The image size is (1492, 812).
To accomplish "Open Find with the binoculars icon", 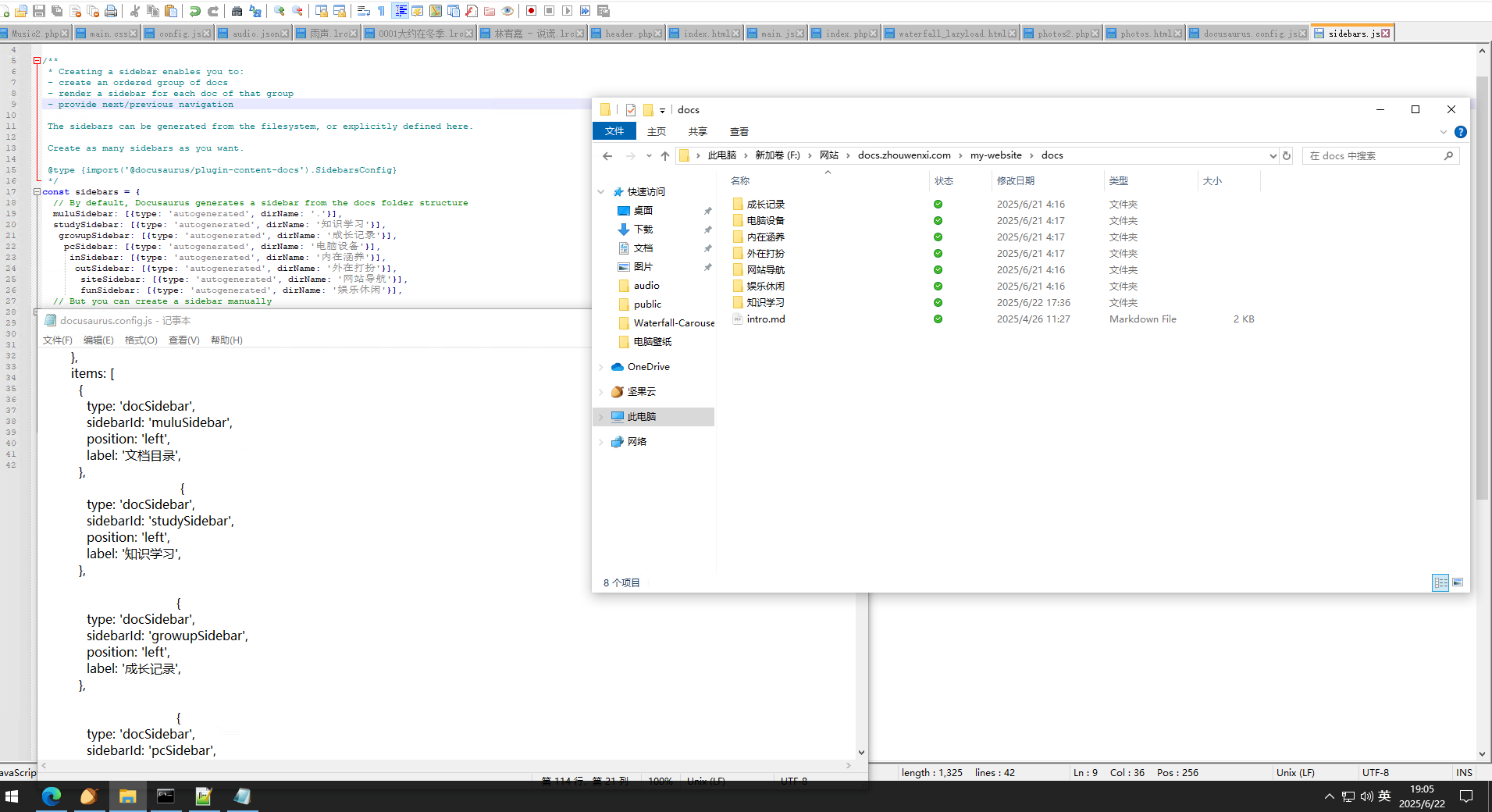I will [x=237, y=11].
